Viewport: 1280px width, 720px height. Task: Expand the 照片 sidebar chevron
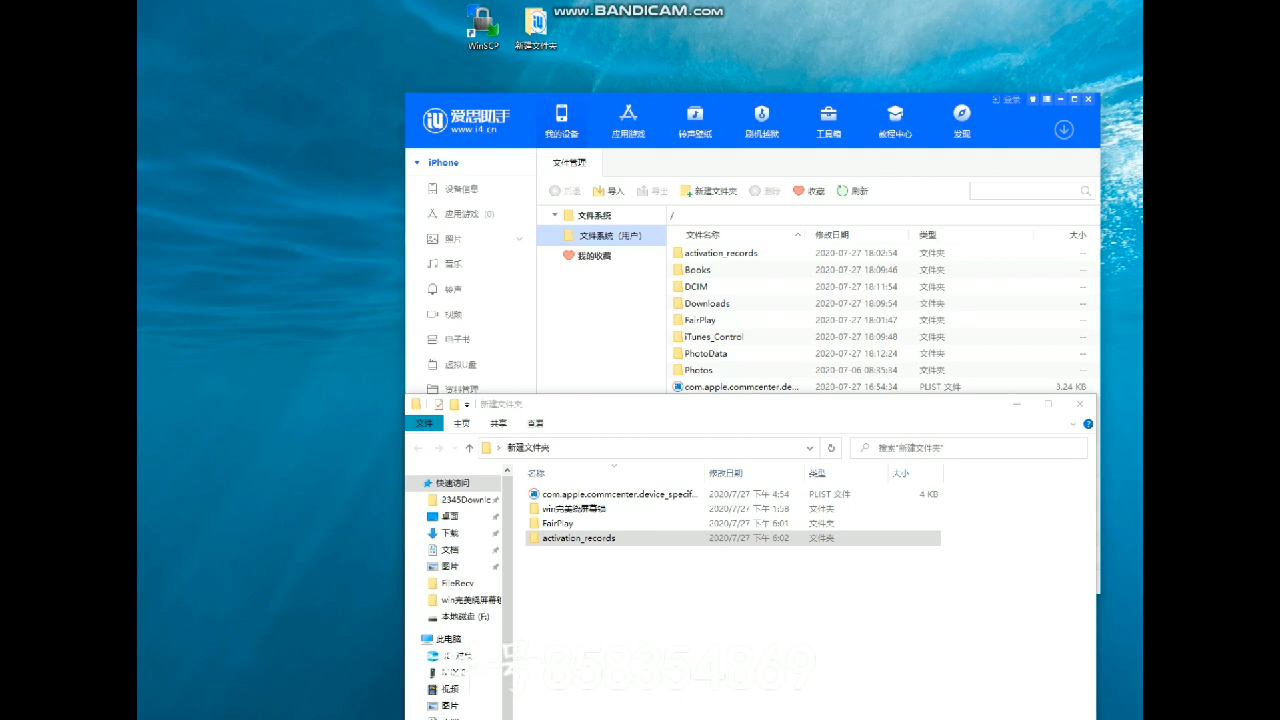(x=519, y=239)
